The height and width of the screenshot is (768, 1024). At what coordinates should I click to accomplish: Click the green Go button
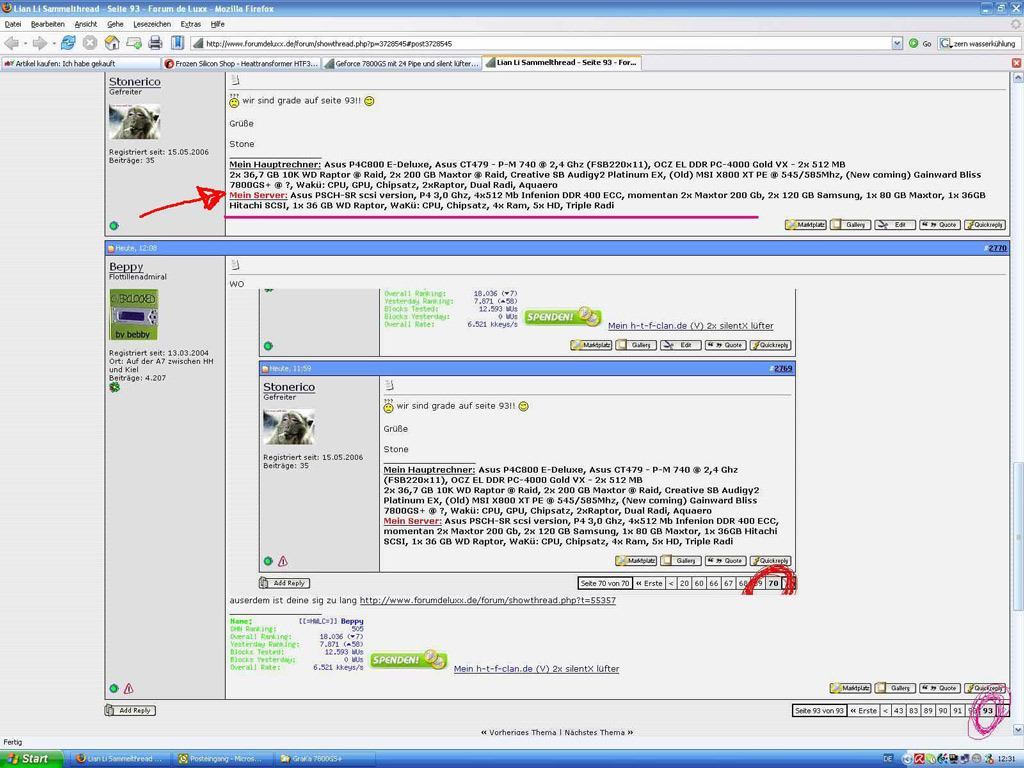tap(920, 44)
